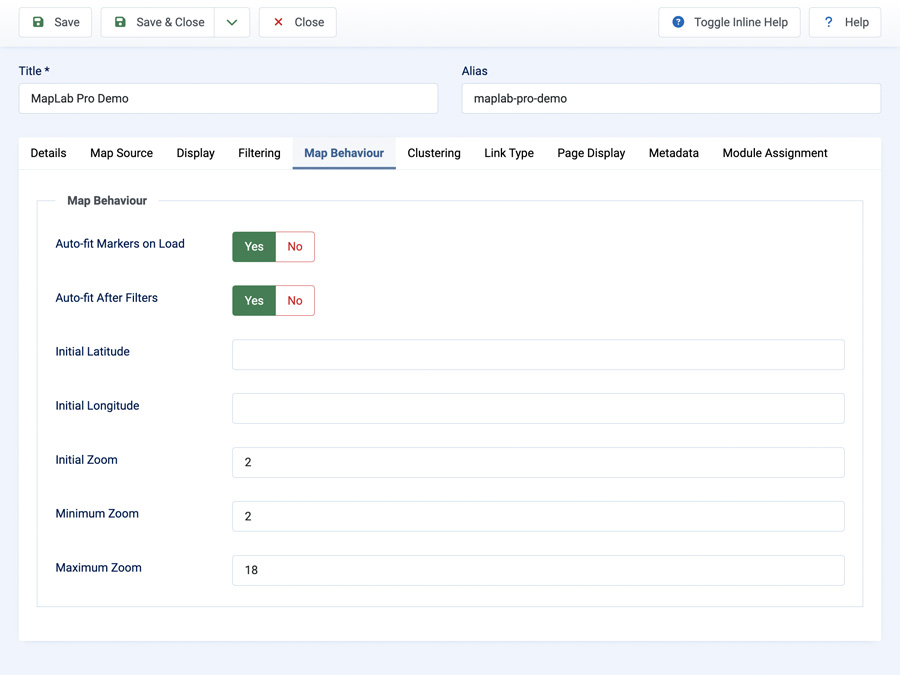Click the Initial Zoom input field
The image size is (900, 675).
click(538, 463)
